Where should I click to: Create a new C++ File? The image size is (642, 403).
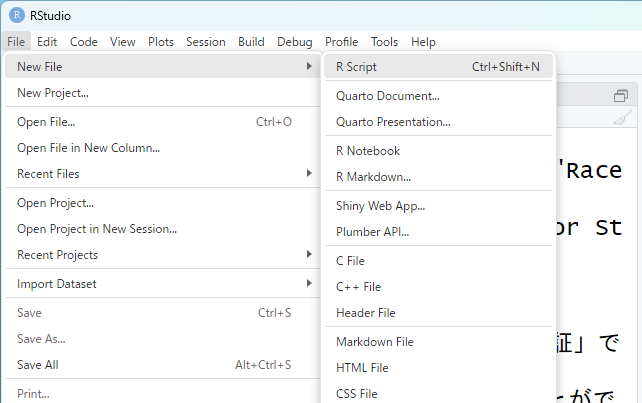pyautogui.click(x=358, y=287)
